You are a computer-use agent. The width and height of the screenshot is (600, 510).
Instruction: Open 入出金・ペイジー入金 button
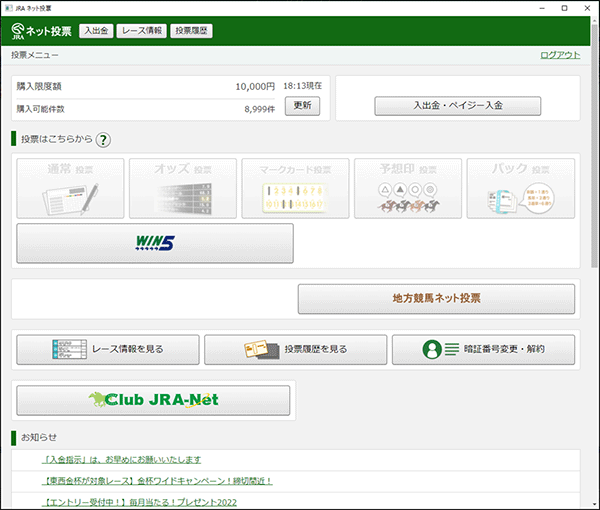[458, 106]
